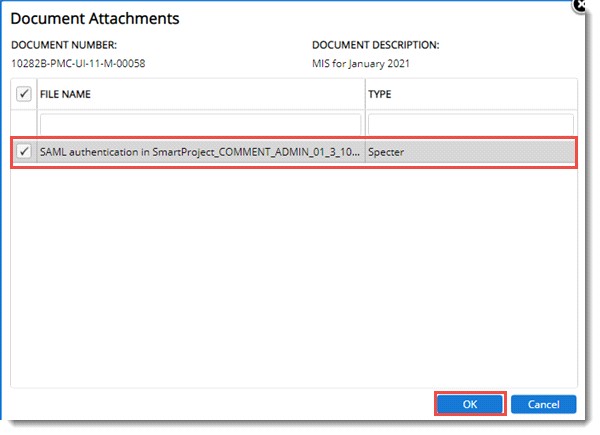Screen dimensions: 600x435
Task: Click the Document Attachments title text
Action: point(95,19)
